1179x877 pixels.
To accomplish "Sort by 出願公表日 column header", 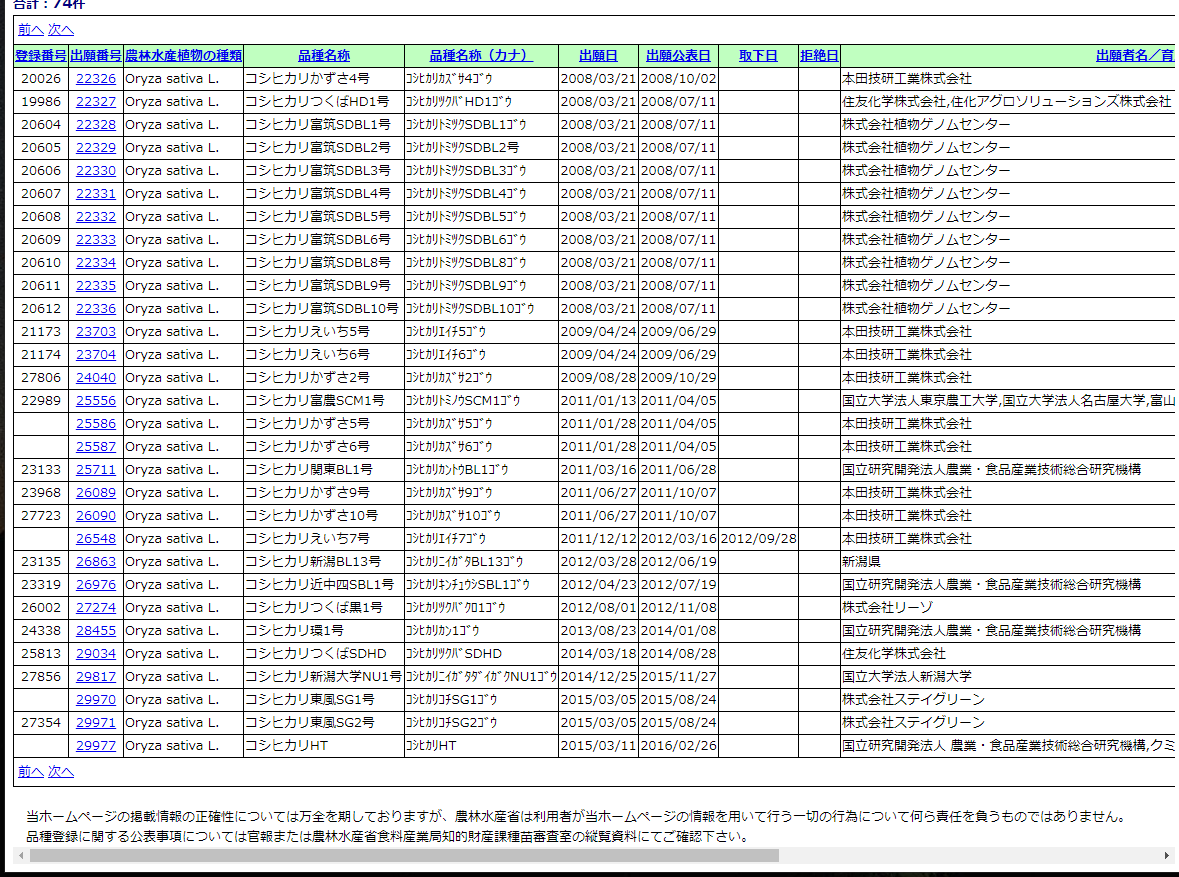I will (678, 56).
